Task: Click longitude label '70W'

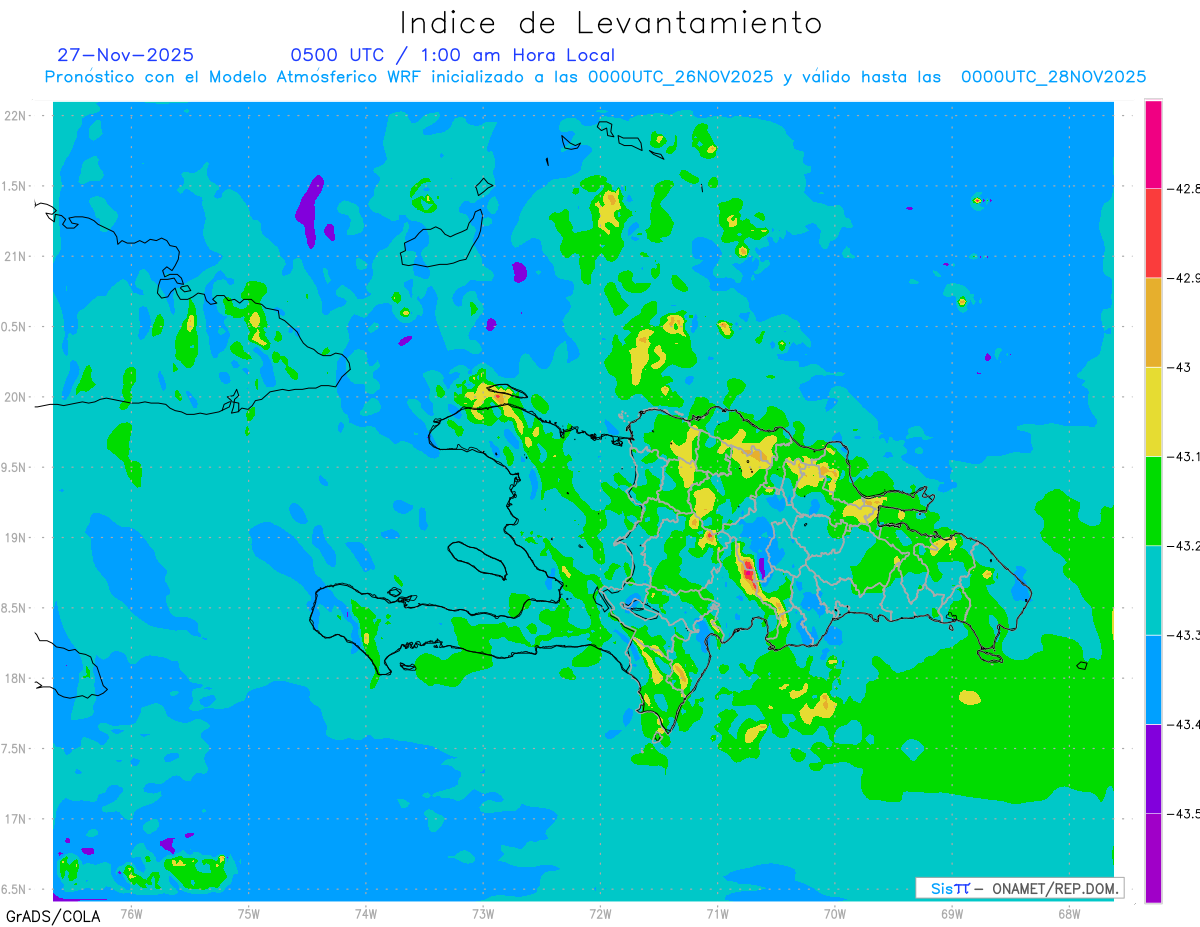Action: [x=835, y=913]
